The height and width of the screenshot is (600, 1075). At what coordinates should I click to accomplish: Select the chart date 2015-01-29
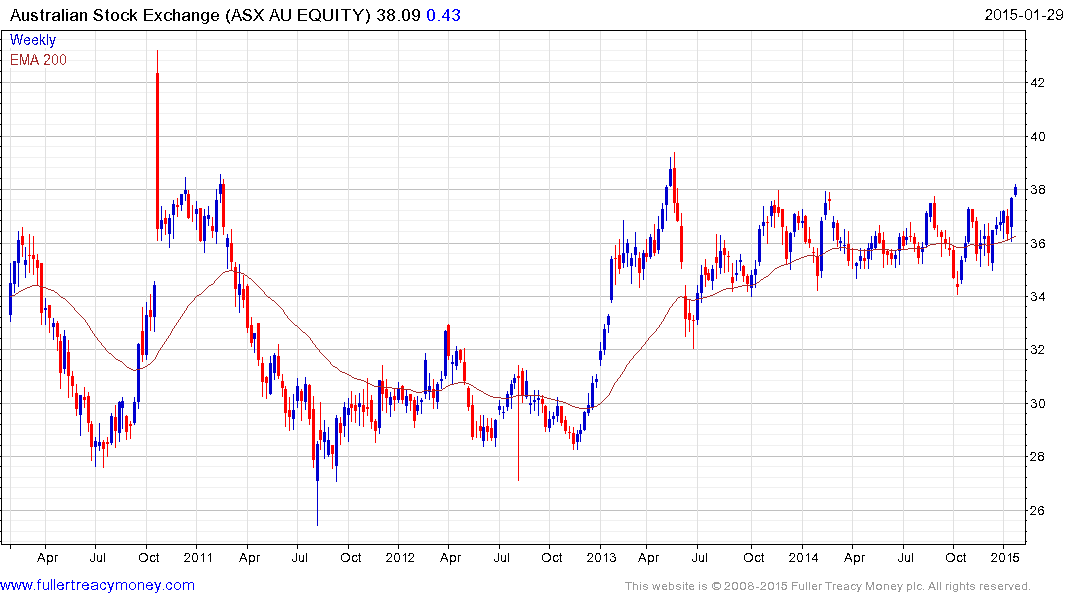pyautogui.click(x=1024, y=15)
